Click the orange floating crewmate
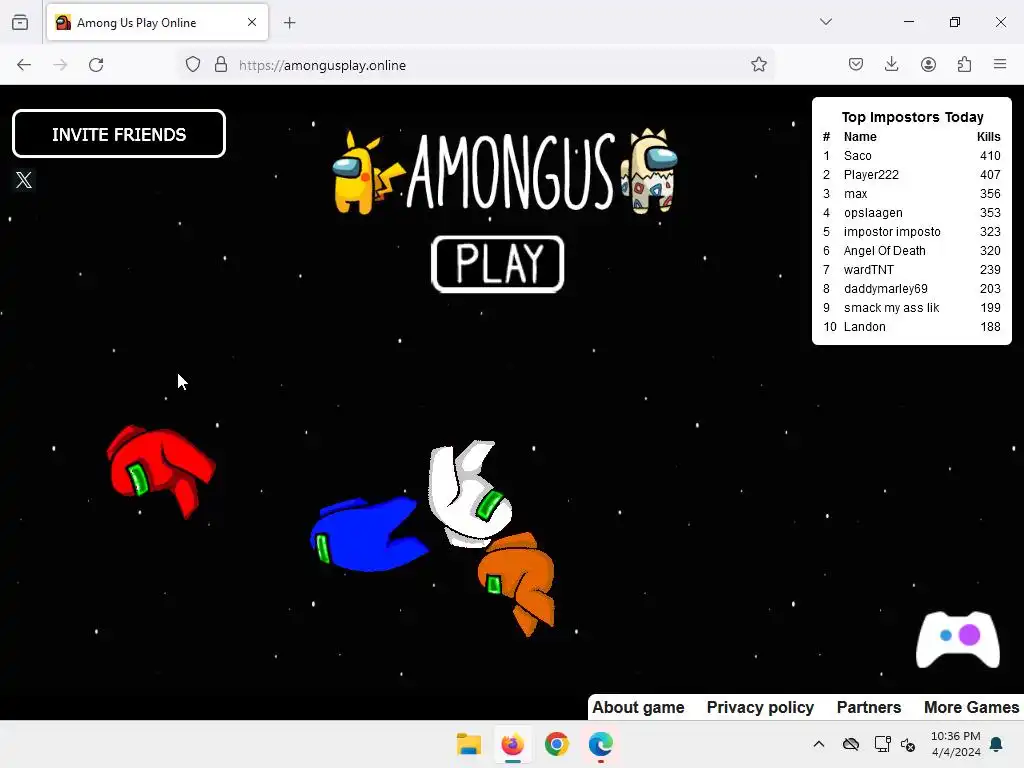1024x768 pixels. 517,583
